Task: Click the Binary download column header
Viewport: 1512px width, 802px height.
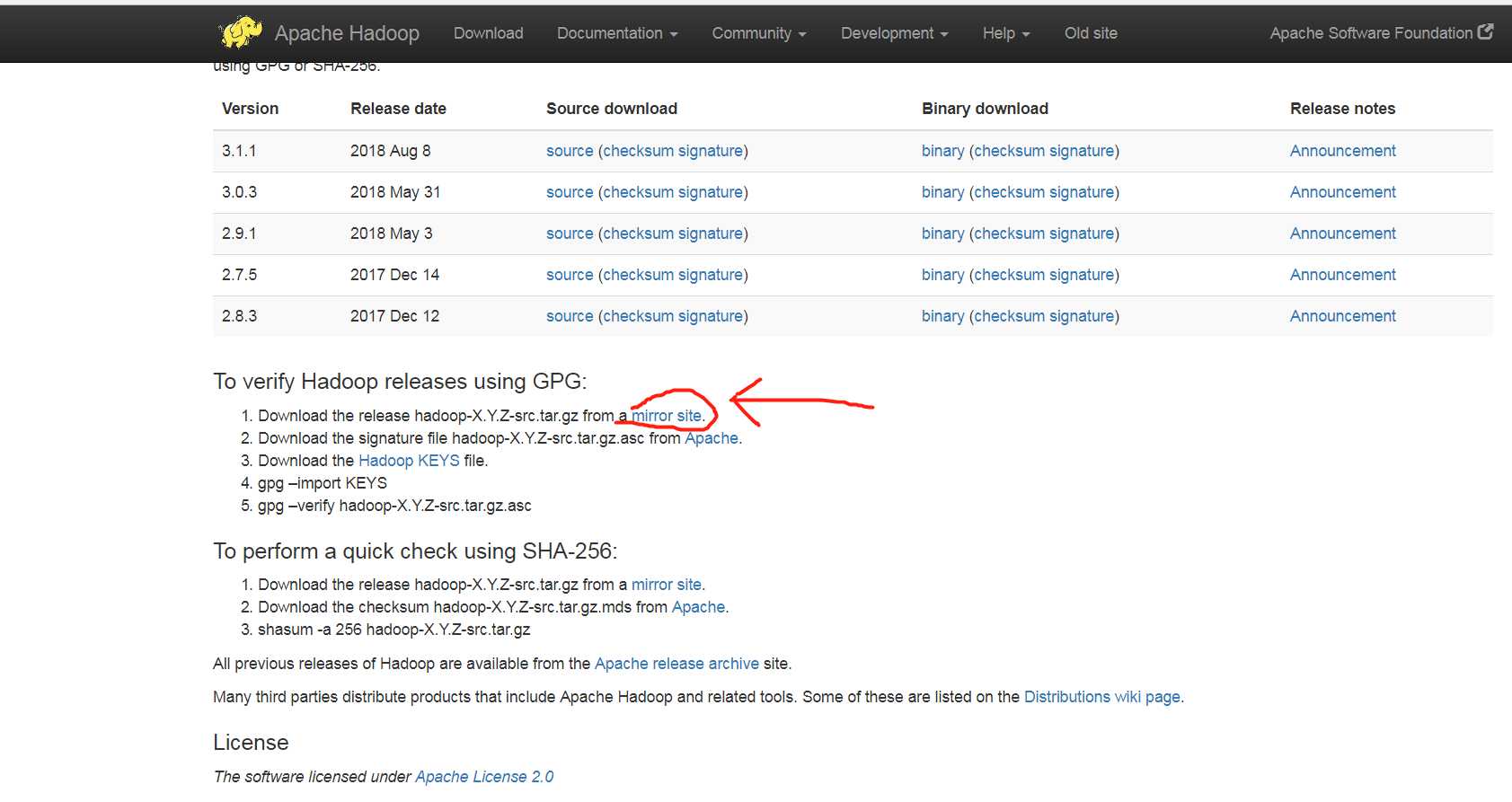Action: pyautogui.click(x=985, y=109)
